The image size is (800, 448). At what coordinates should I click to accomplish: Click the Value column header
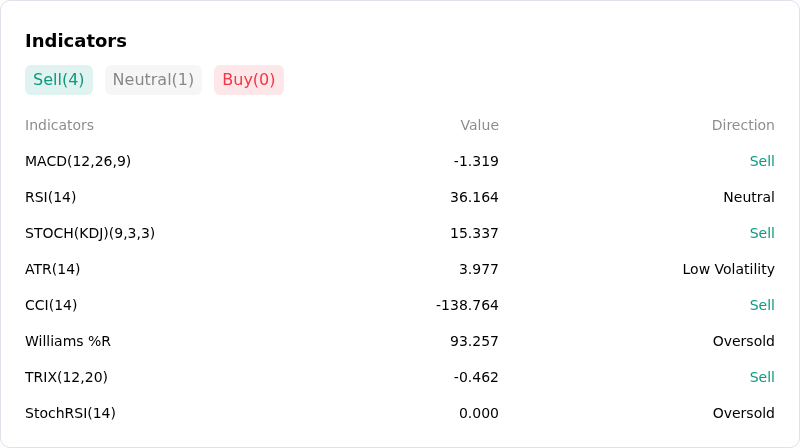(479, 125)
